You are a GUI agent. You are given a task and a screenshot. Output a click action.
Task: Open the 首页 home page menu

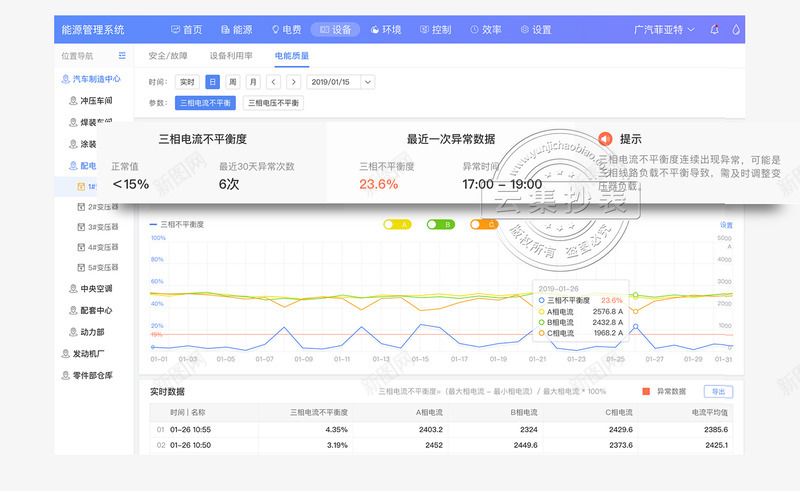(x=186, y=30)
